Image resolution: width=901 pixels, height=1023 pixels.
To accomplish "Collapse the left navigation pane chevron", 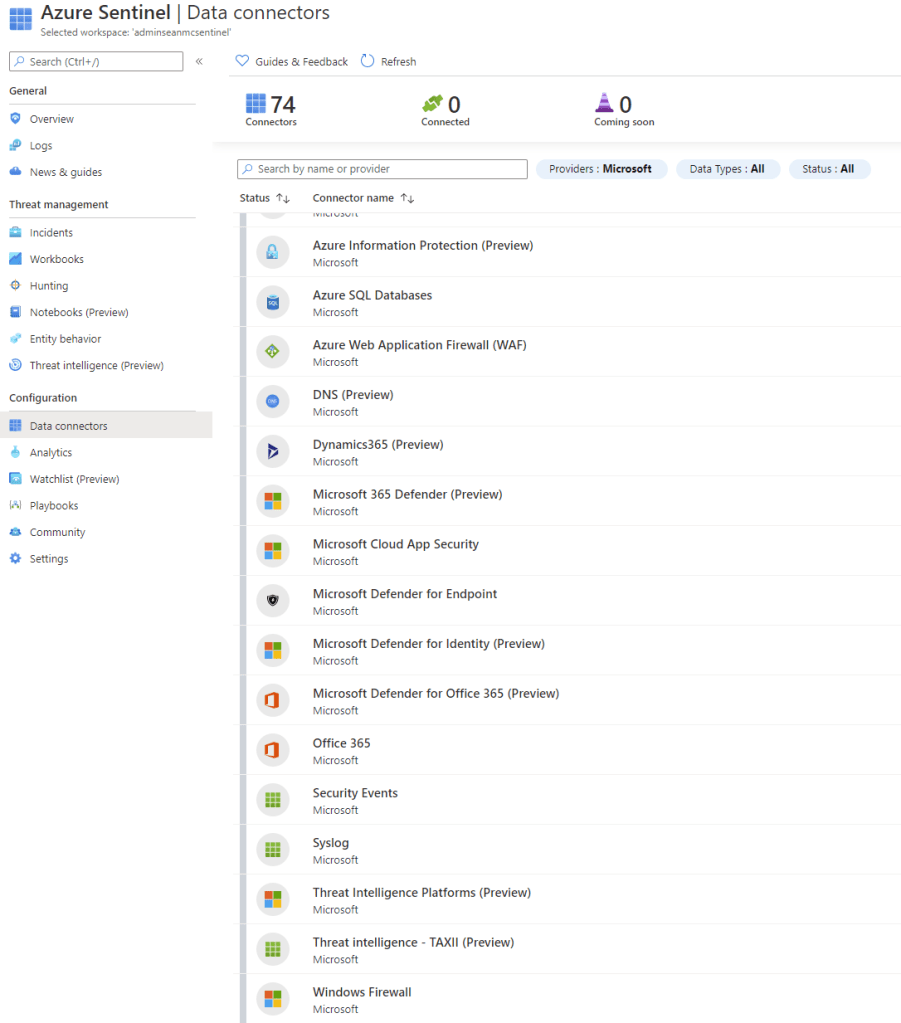I will [x=199, y=62].
